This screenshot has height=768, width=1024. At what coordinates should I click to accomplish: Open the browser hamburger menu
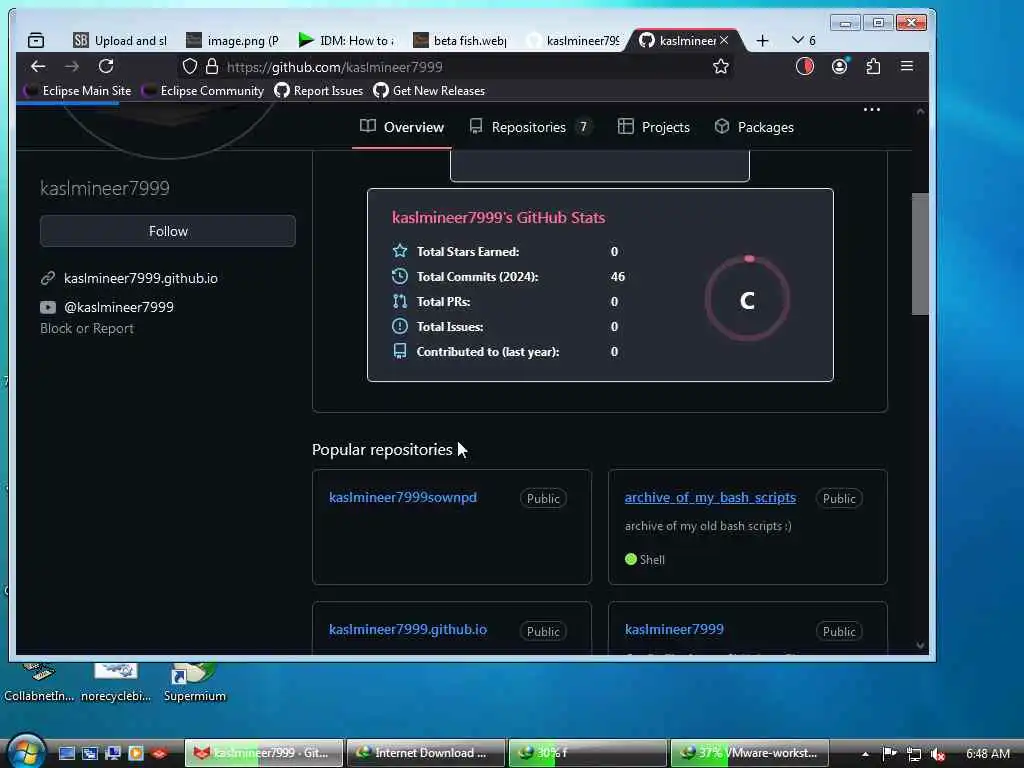[x=906, y=67]
